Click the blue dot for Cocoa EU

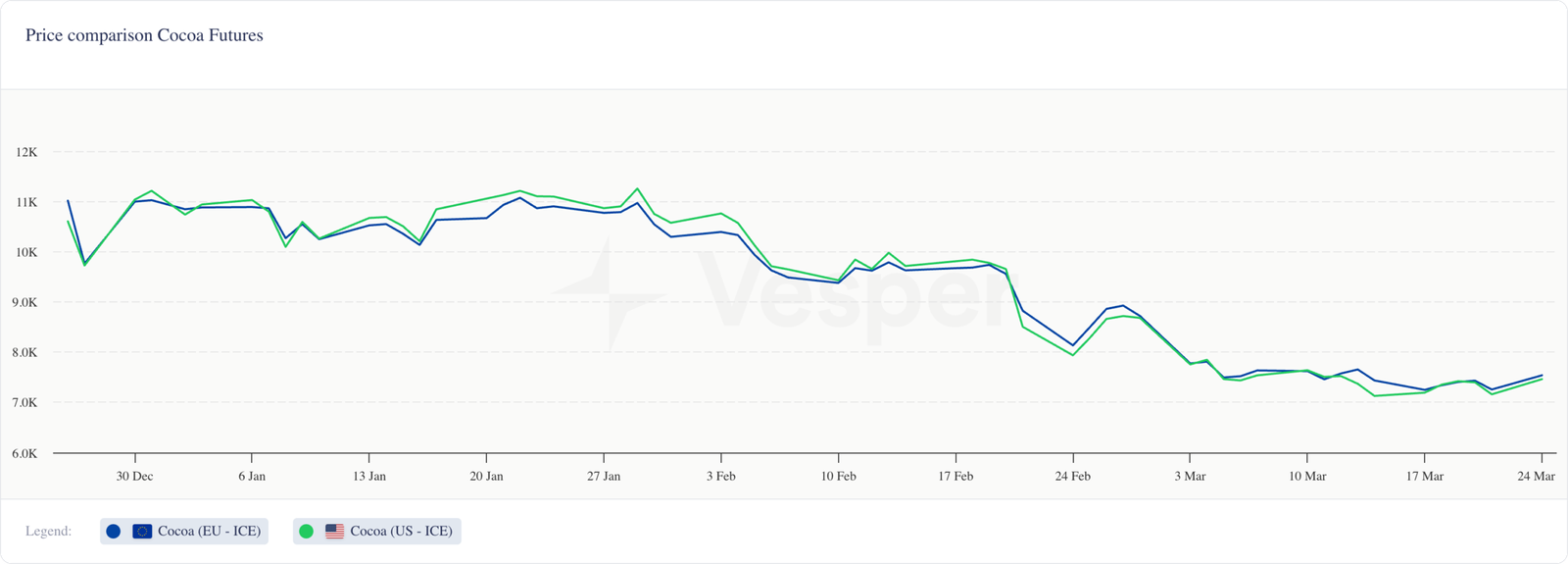(x=114, y=531)
